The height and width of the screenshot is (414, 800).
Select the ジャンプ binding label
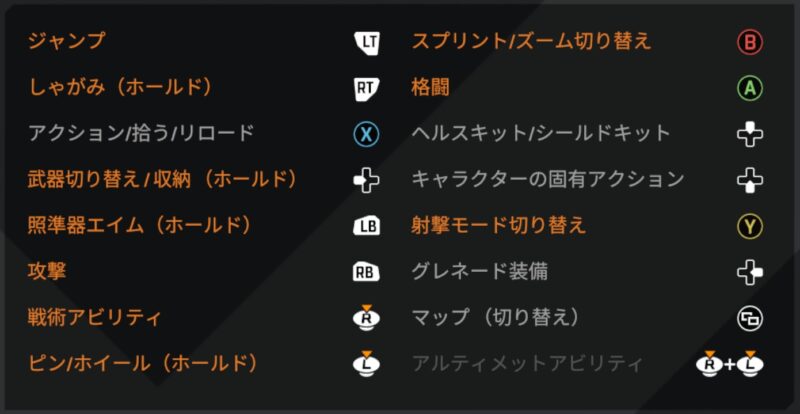coord(67,41)
